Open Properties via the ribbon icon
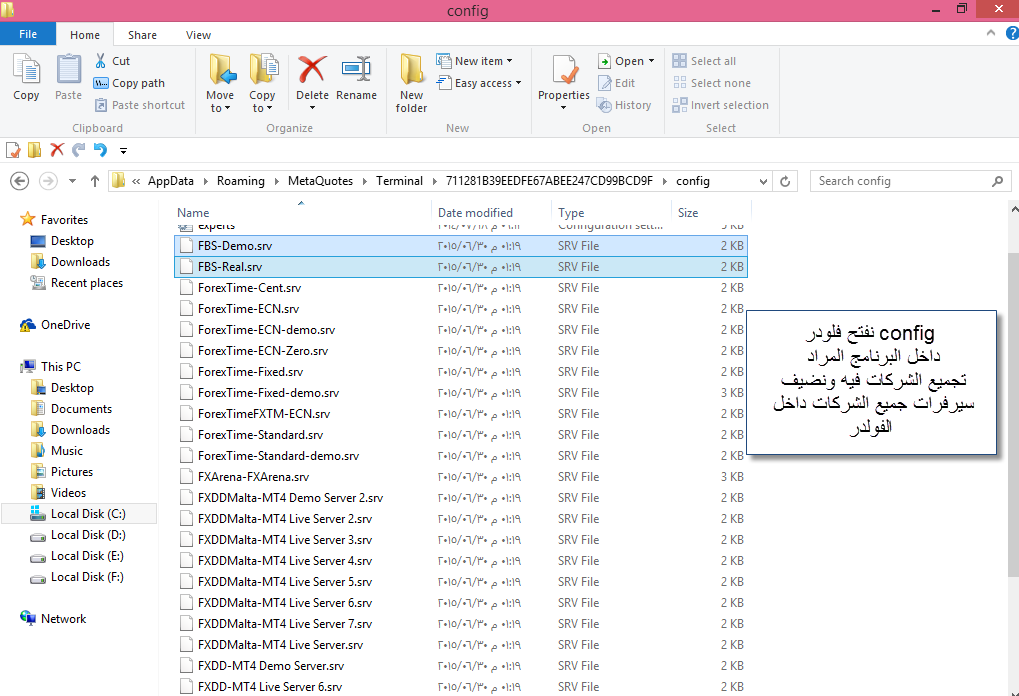 [x=564, y=72]
